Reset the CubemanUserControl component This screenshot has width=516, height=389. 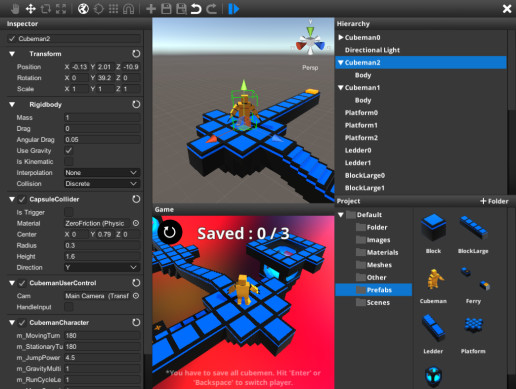pos(136,283)
